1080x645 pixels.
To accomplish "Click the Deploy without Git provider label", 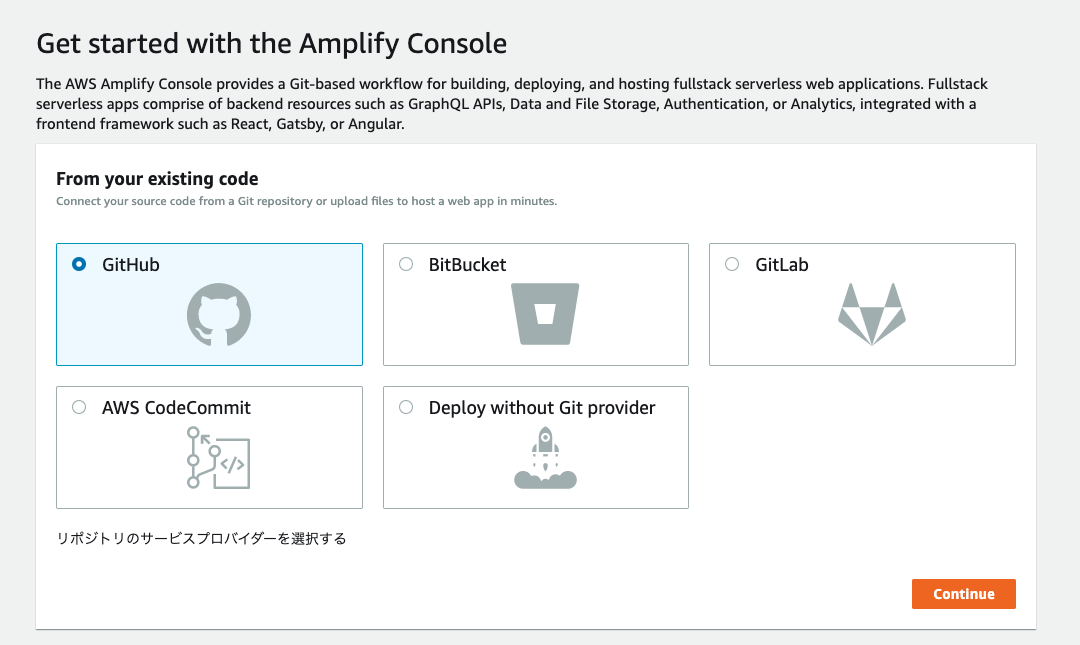I will pos(542,407).
